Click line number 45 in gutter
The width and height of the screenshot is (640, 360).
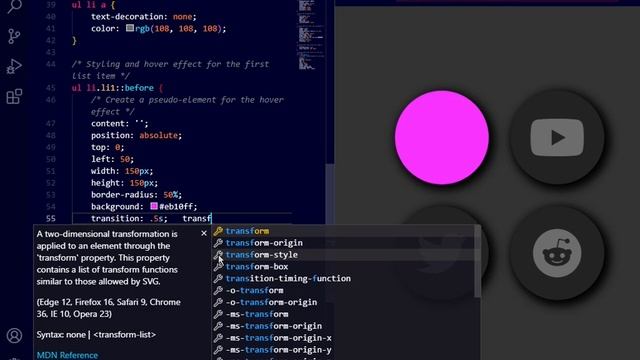[51, 88]
